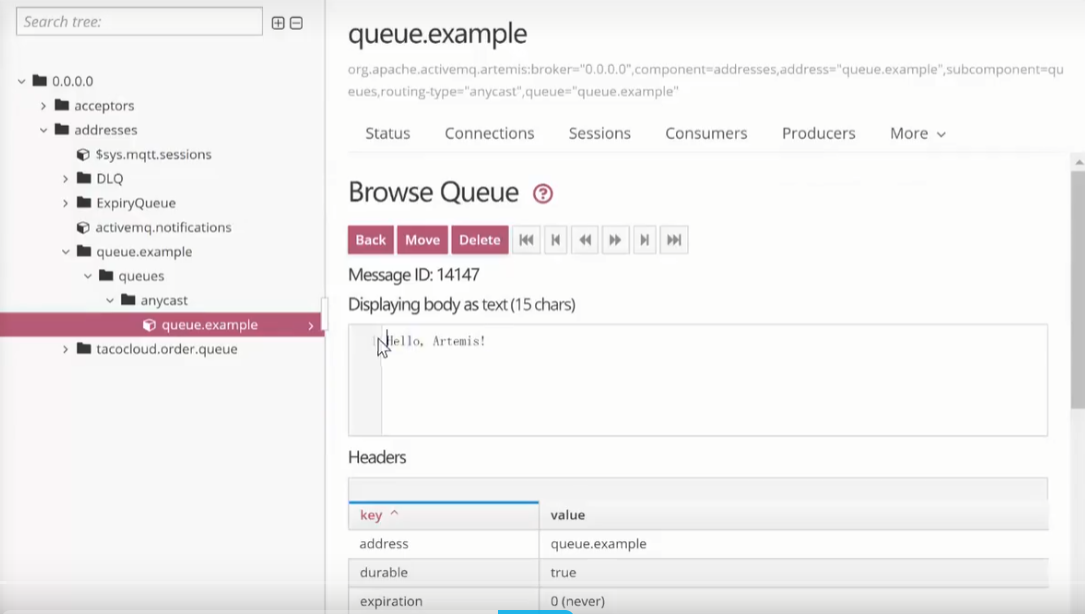Click the Move message button

[422, 240]
